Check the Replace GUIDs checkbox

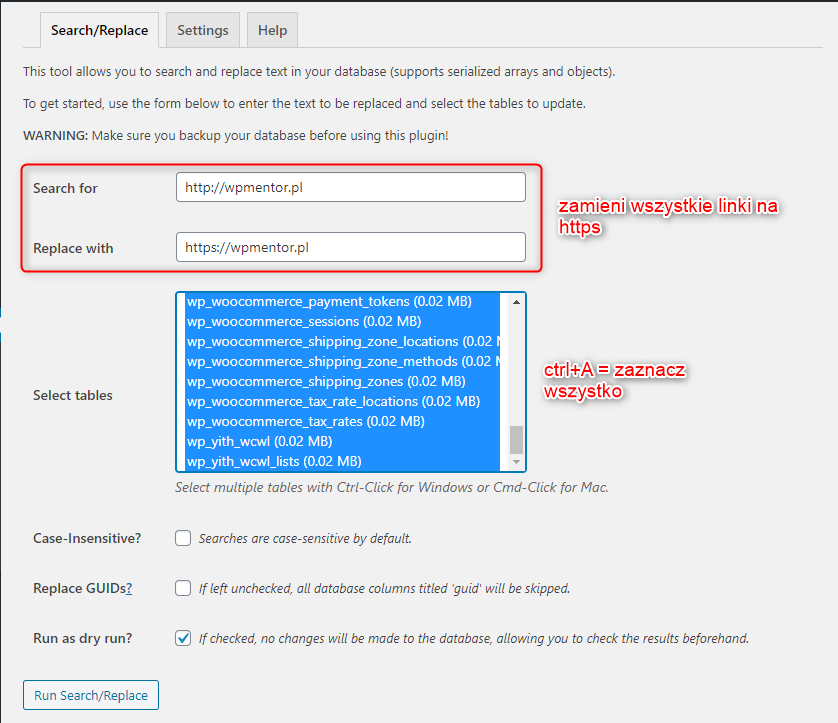183,588
